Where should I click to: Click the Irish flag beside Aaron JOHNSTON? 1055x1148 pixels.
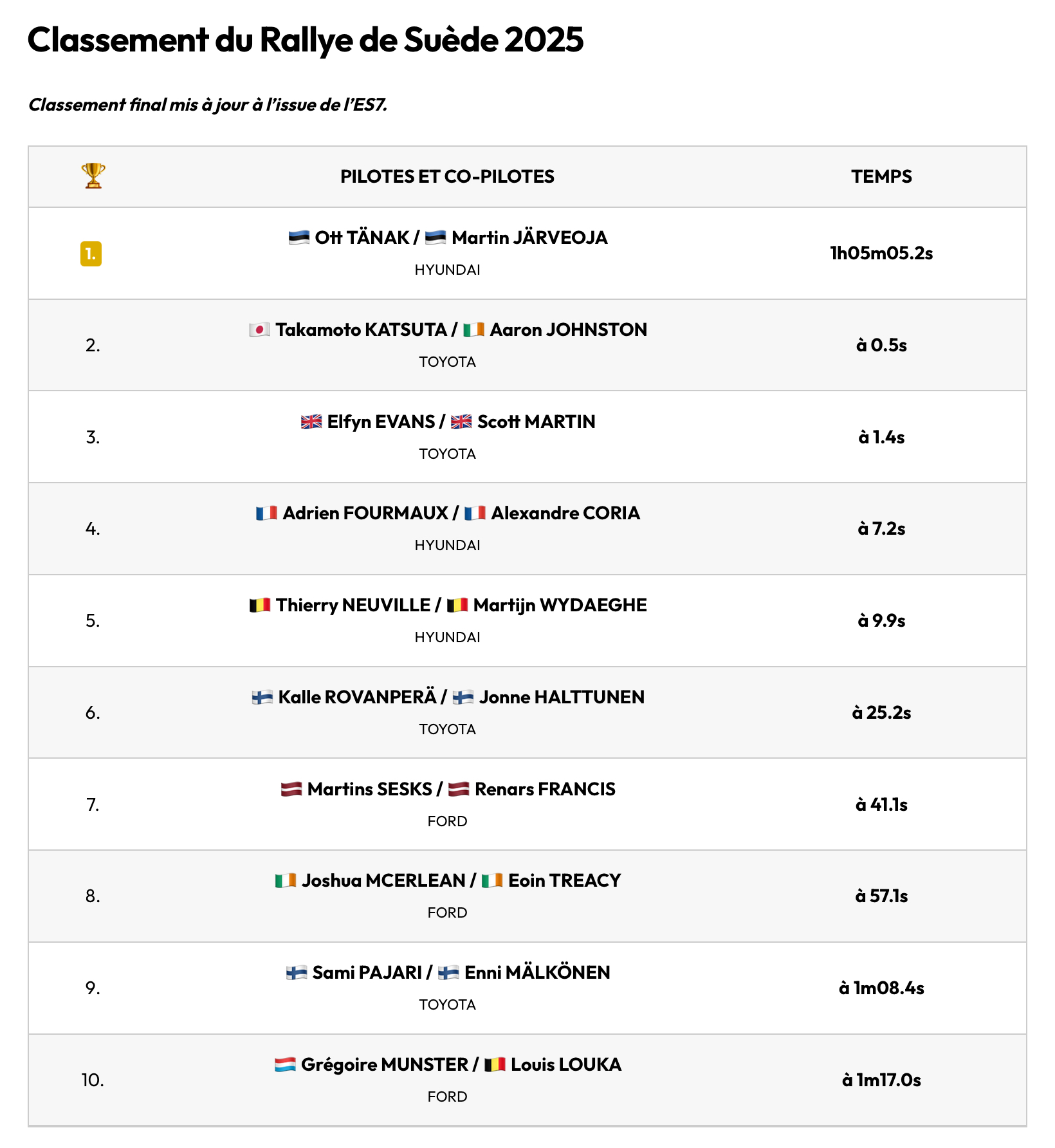474,330
